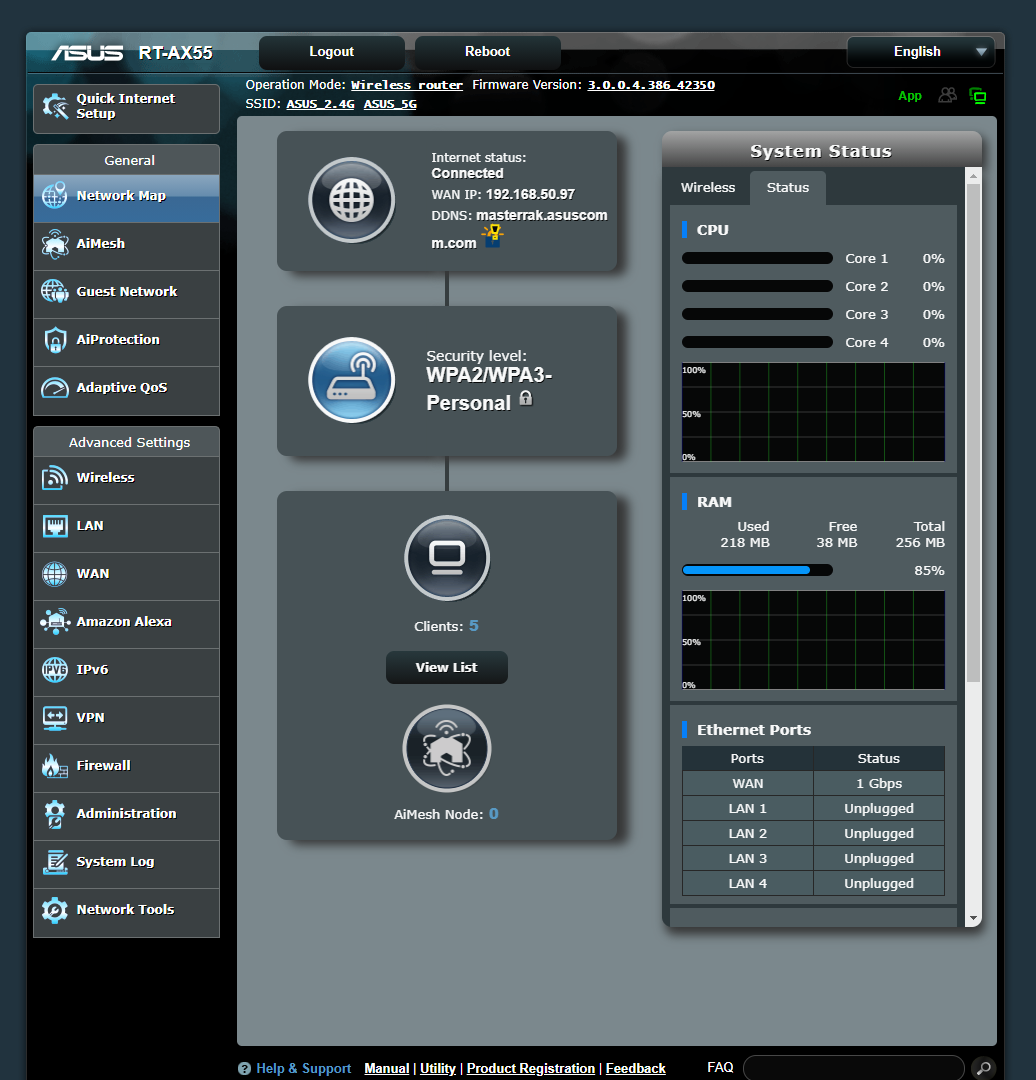Click the Help & Support text link
Viewport: 1036px width, 1080px height.
[x=304, y=1068]
